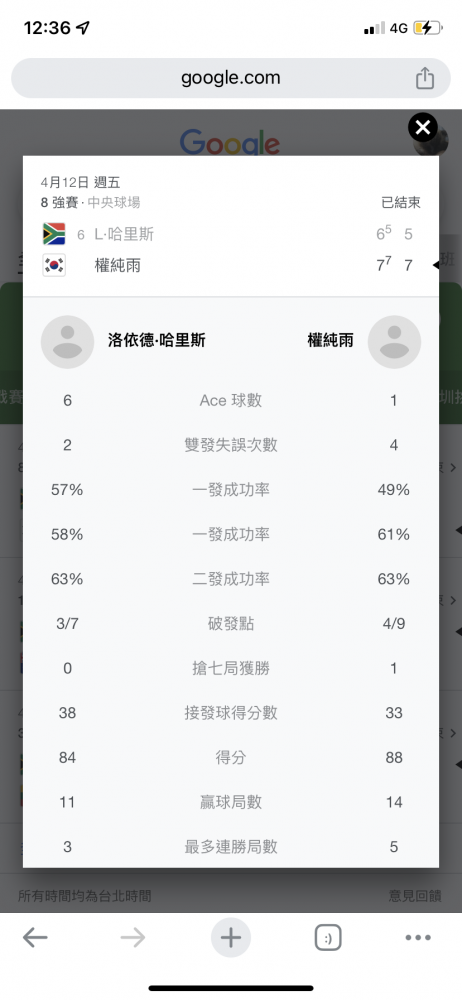Tap the forward arrow in bottom toolbar

pyautogui.click(x=133, y=938)
